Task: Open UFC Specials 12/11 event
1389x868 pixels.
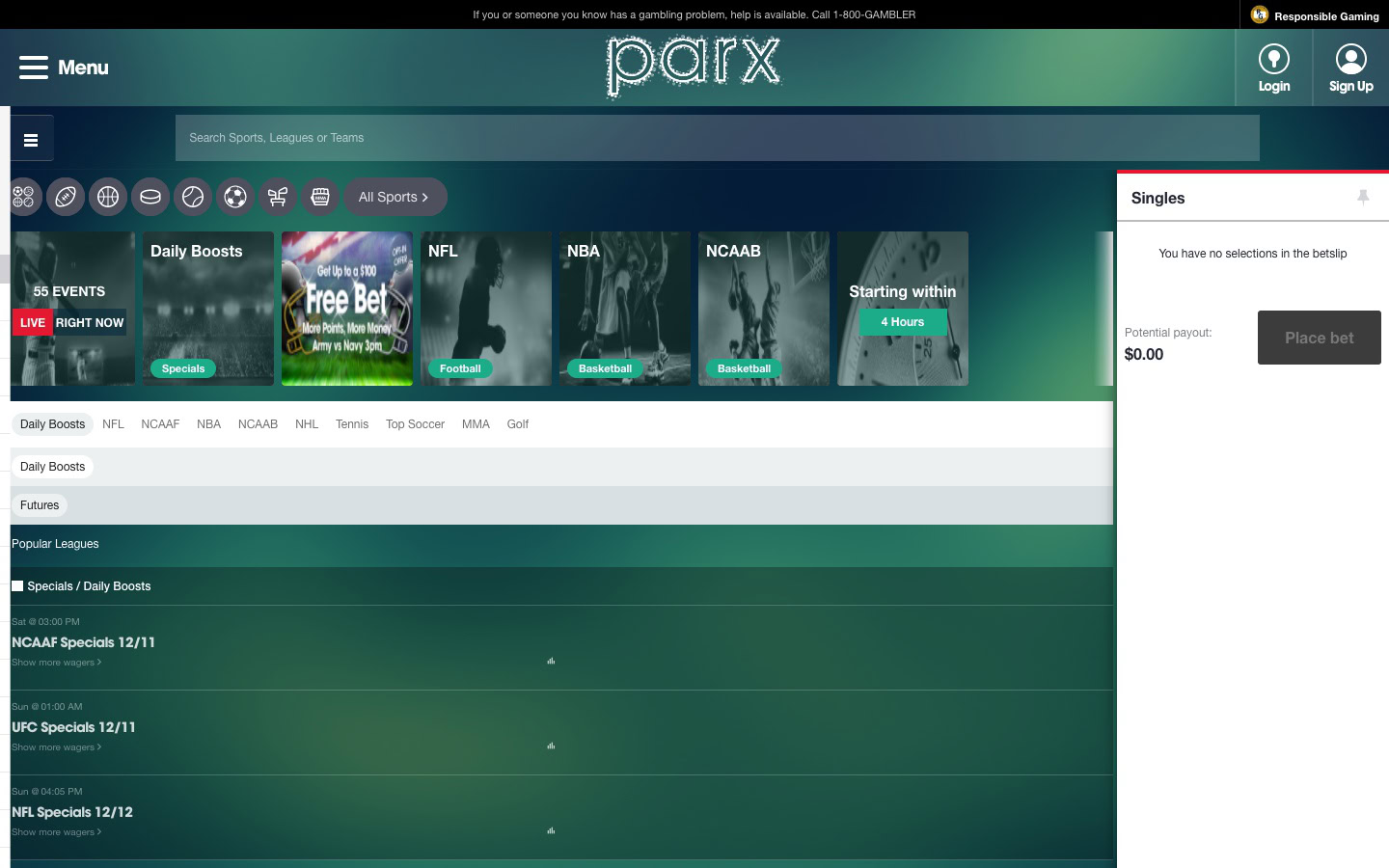Action: coord(73,727)
